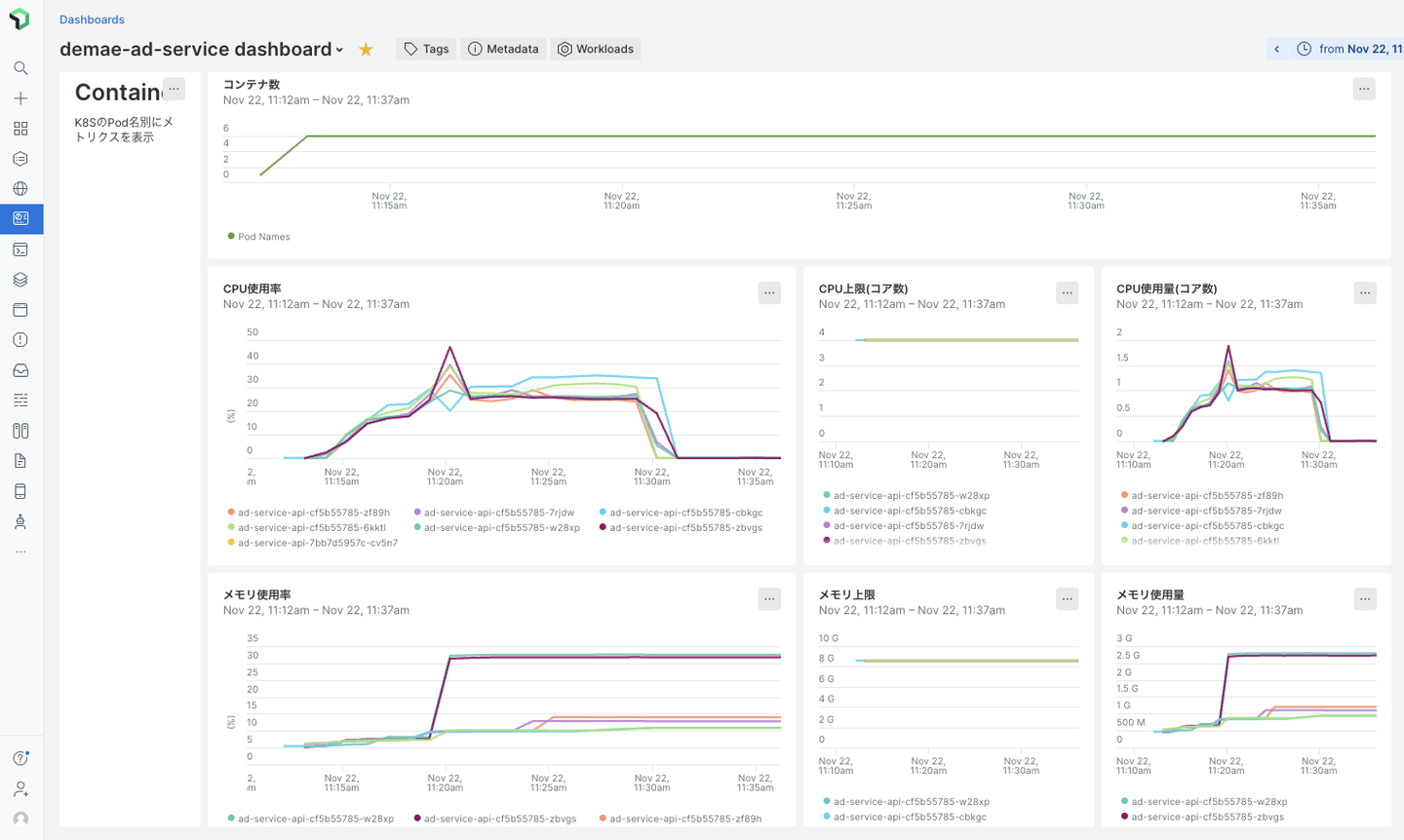Open the search icon in the left sidebar
This screenshot has height=840, width=1404.
point(20,68)
